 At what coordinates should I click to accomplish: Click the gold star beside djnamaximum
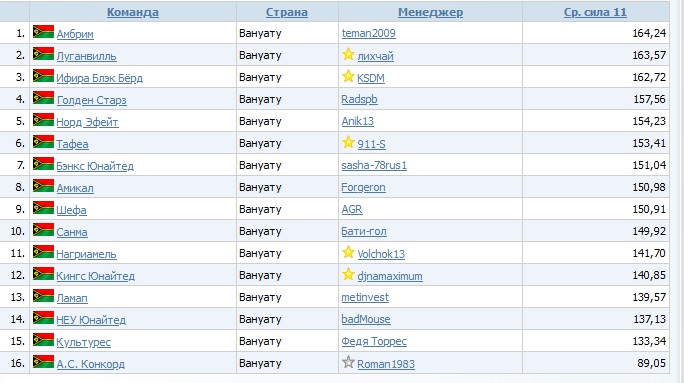click(x=348, y=274)
